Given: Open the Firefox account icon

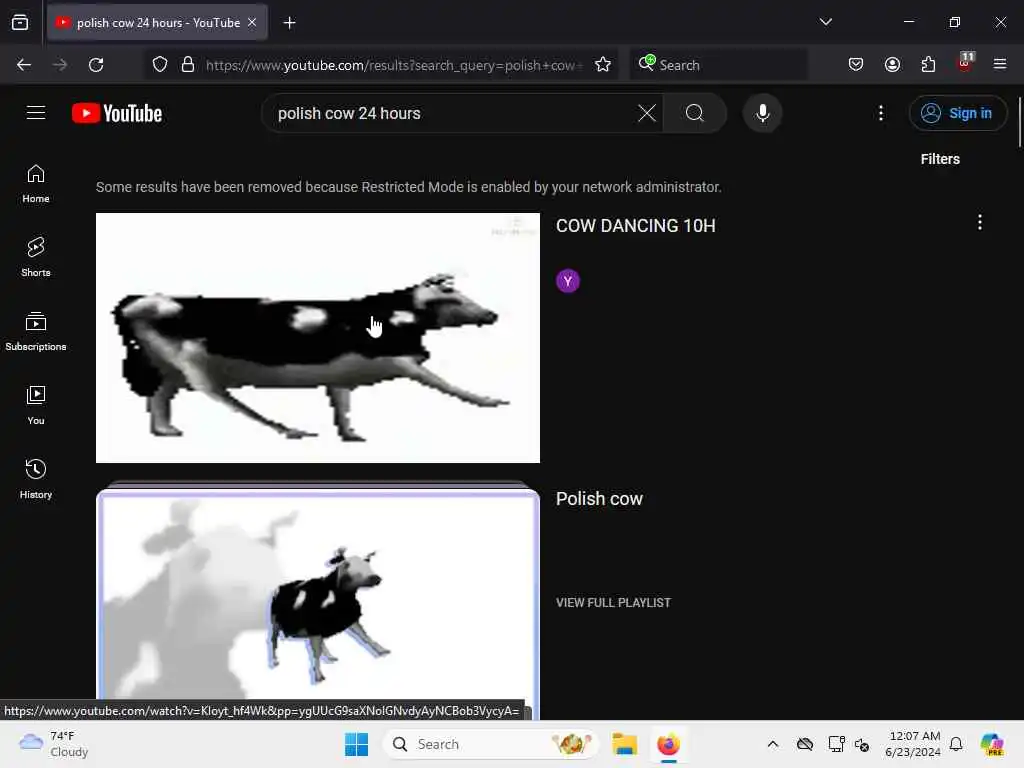Looking at the screenshot, I should click(892, 65).
